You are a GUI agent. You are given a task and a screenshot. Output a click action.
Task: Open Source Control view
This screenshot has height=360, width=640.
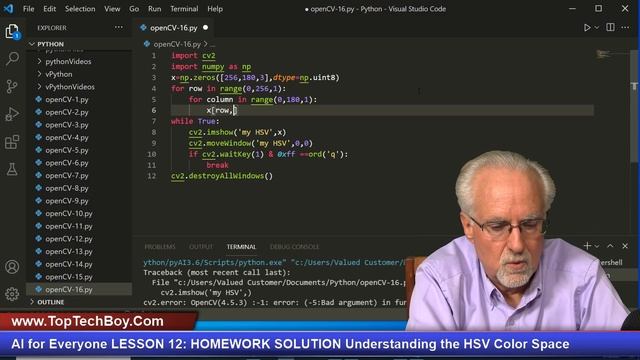(x=12, y=86)
